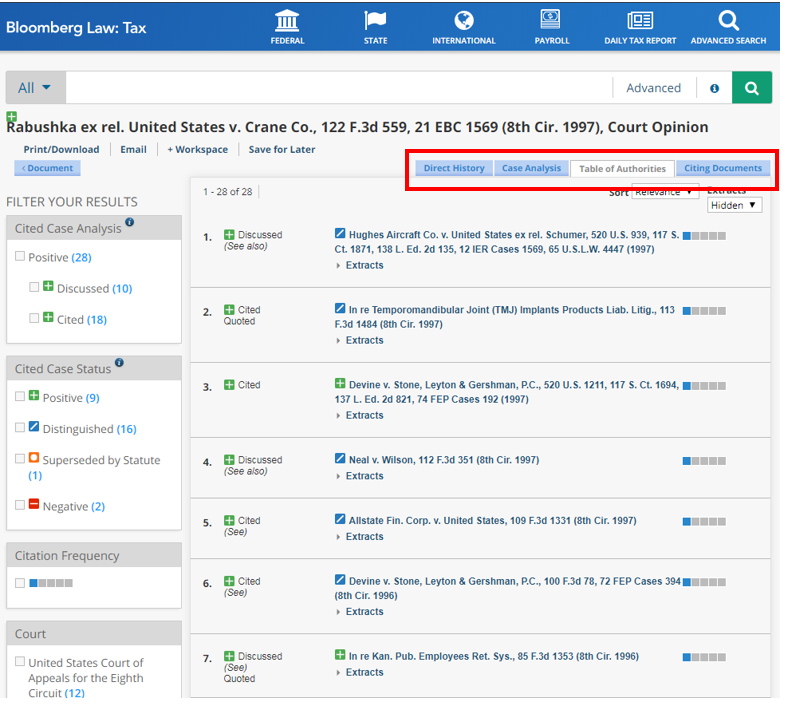Click the search info icon
Viewport: 785px width, 704px height.
714,88
